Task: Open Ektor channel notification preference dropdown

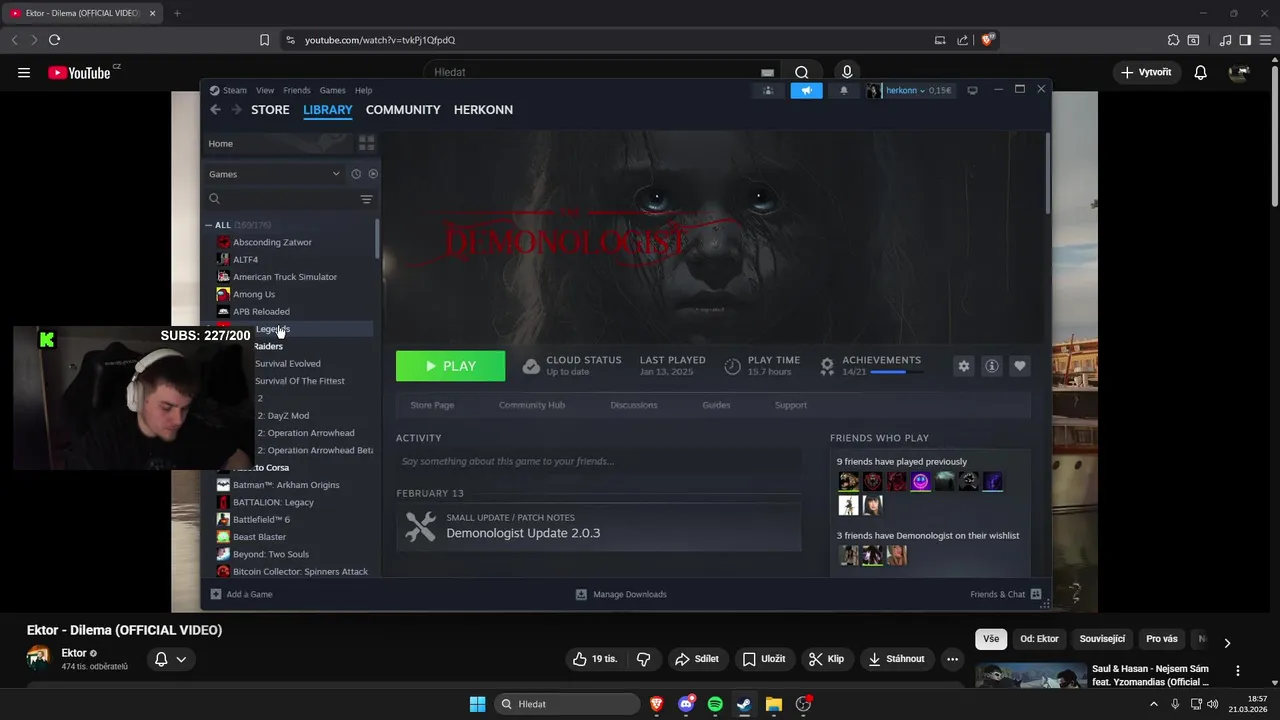Action: click(170, 659)
